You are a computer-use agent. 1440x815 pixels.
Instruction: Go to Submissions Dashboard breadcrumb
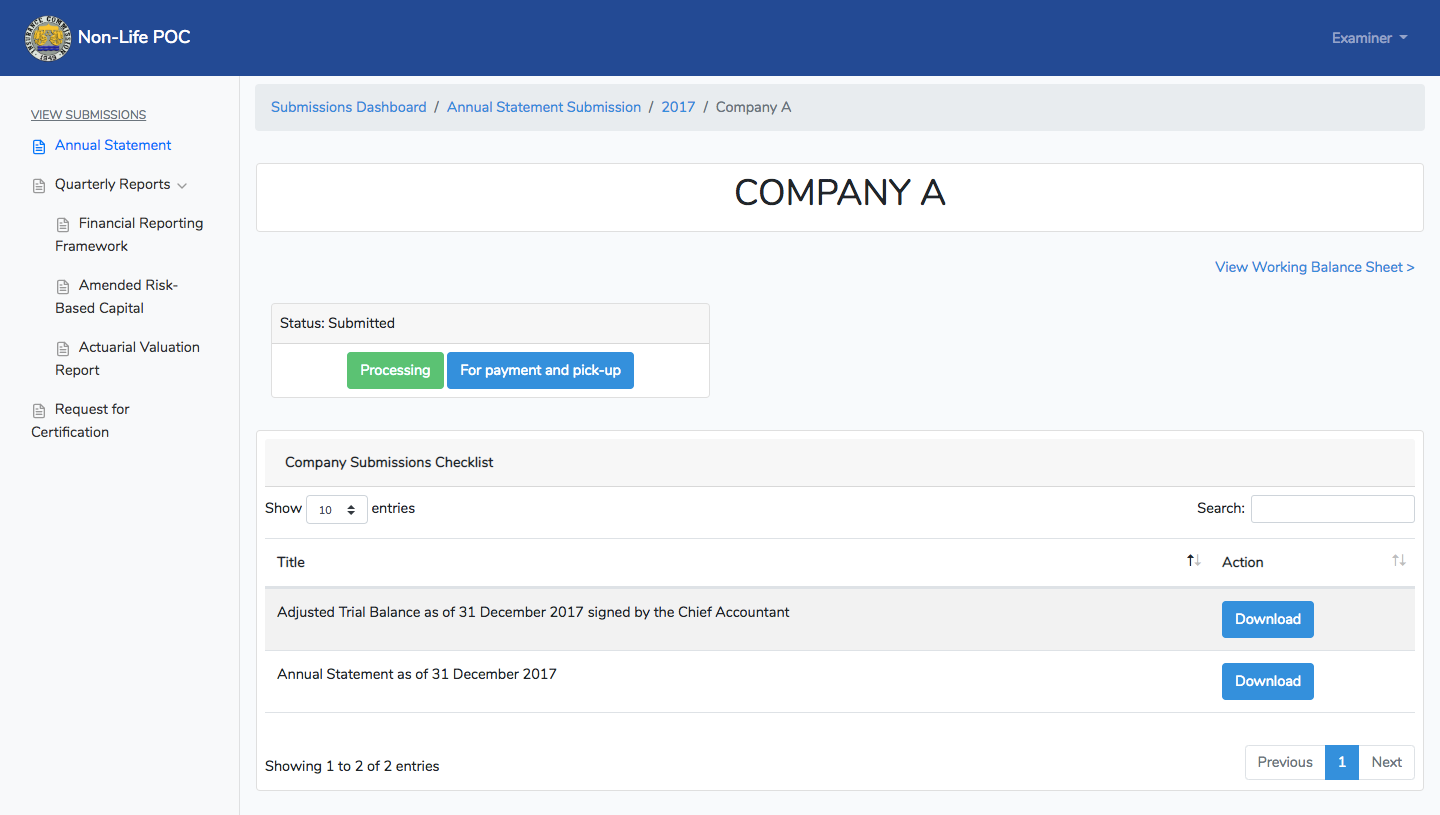tap(348, 107)
